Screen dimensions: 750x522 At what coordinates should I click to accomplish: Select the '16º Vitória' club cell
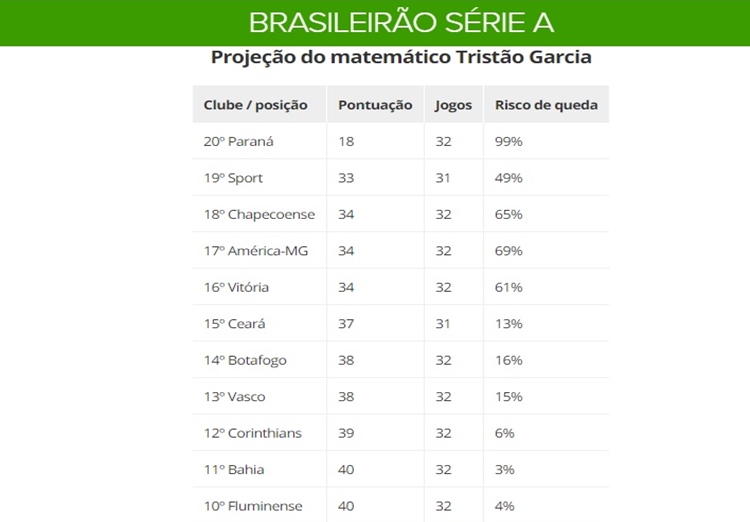click(x=236, y=287)
